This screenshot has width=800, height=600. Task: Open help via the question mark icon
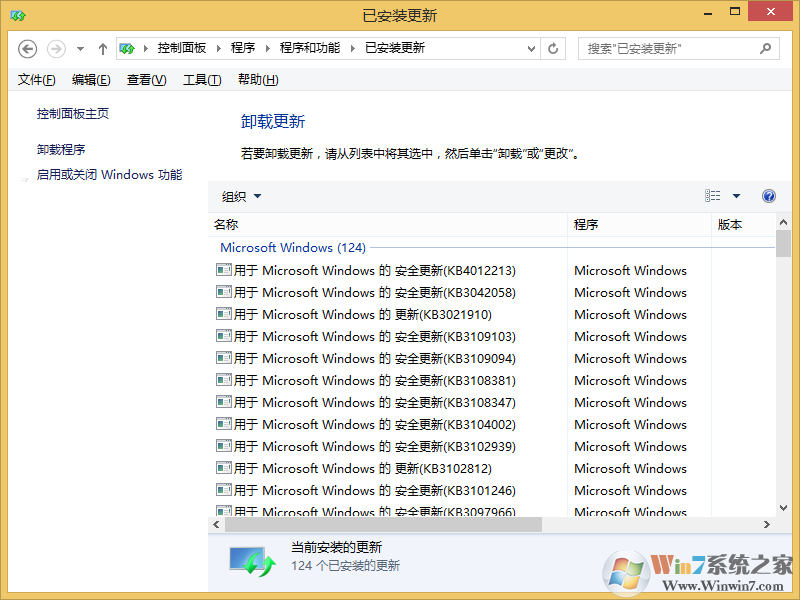pos(768,196)
